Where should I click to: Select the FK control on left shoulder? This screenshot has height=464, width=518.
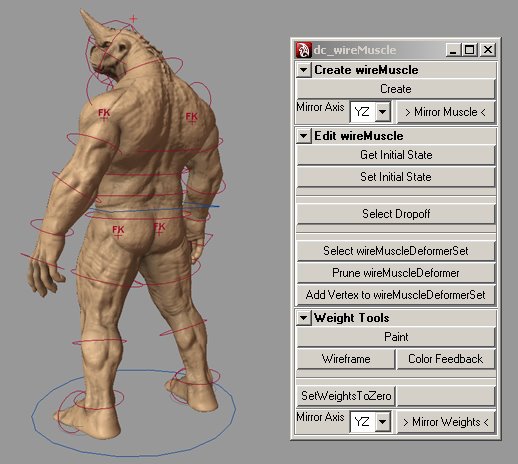104,114
